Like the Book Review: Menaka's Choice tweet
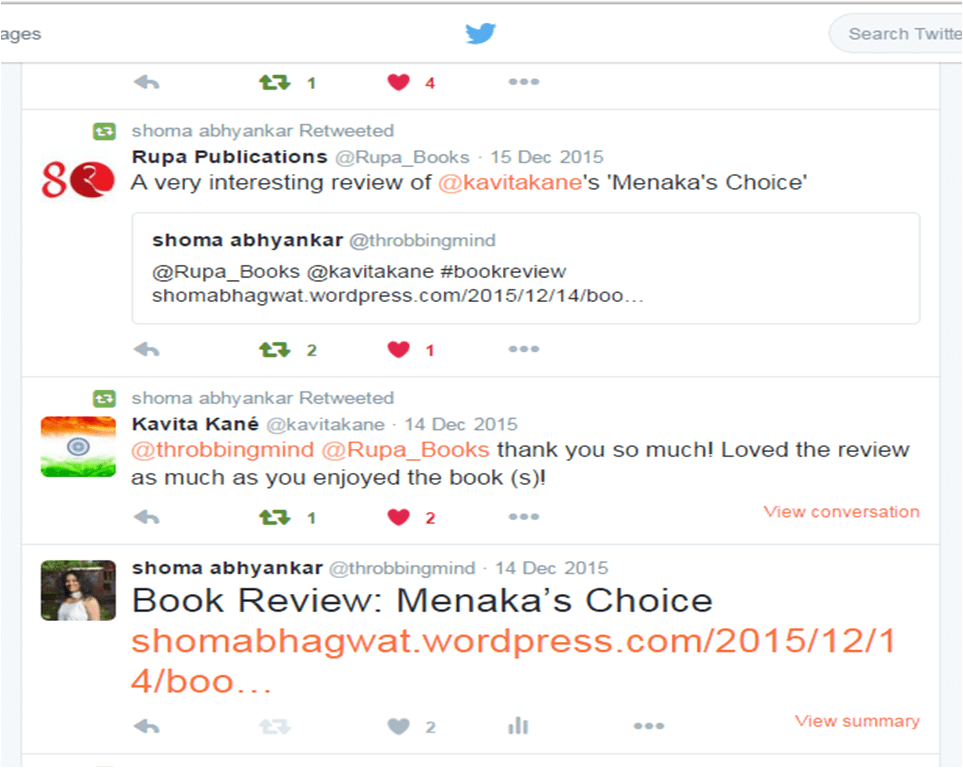 [399, 727]
